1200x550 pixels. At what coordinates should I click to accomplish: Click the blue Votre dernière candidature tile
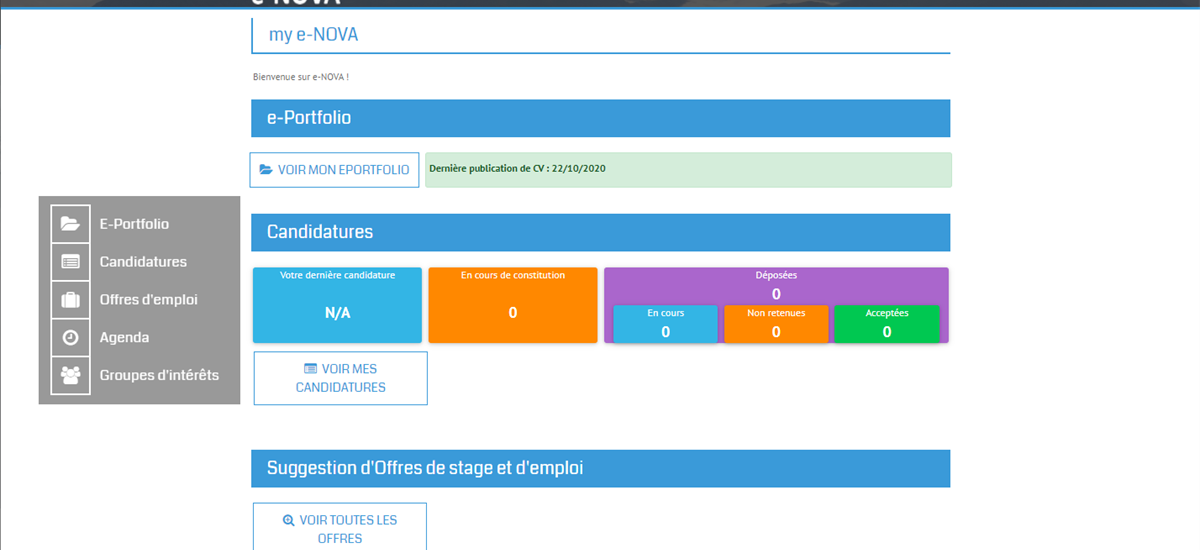point(337,305)
